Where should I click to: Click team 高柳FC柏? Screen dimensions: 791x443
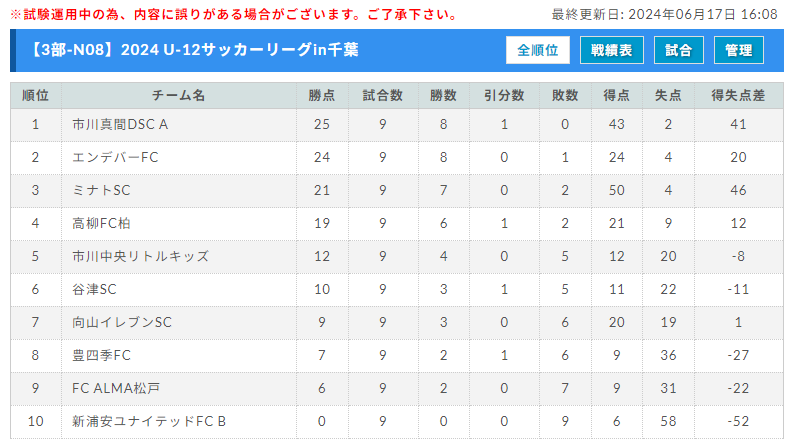(x=101, y=224)
